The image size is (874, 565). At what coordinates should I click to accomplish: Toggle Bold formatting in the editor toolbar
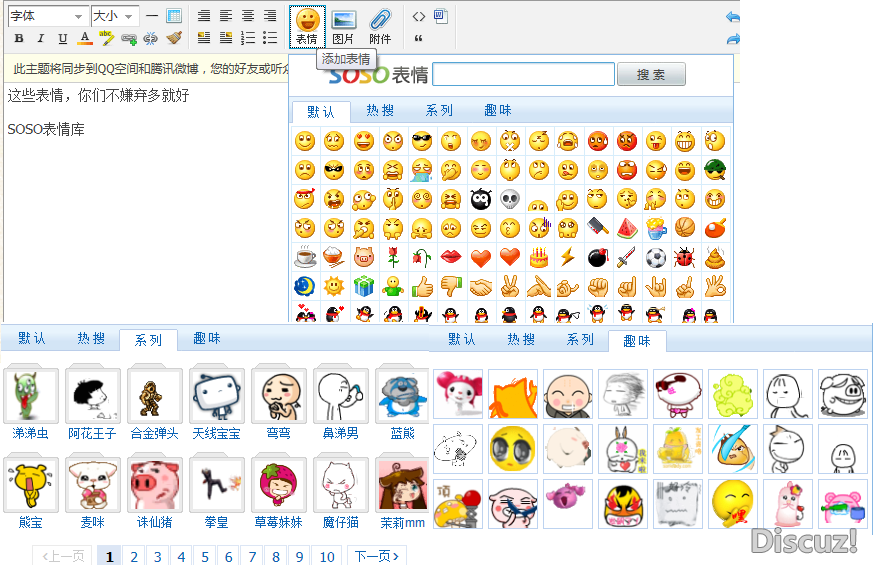[x=19, y=38]
